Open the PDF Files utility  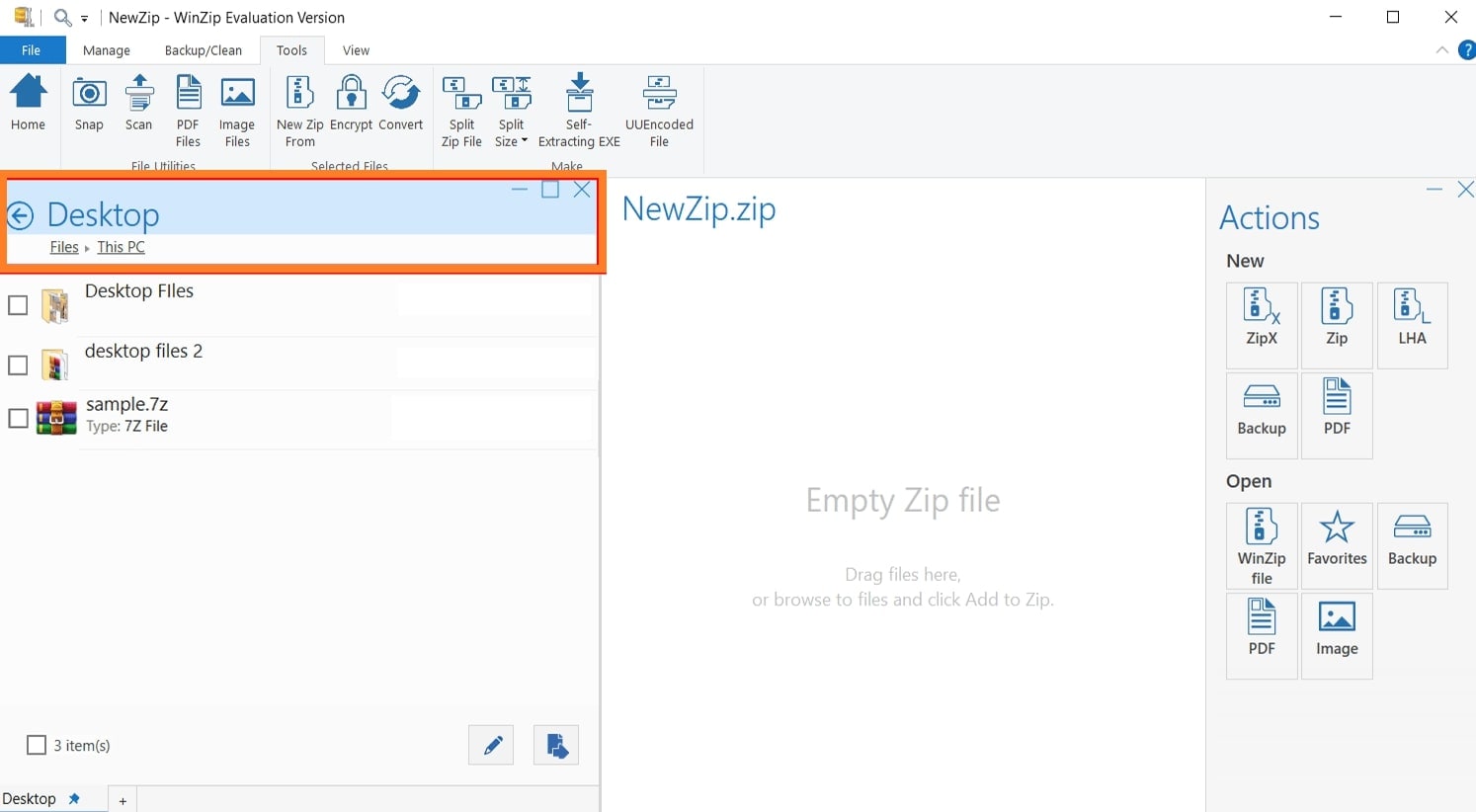coord(188,111)
